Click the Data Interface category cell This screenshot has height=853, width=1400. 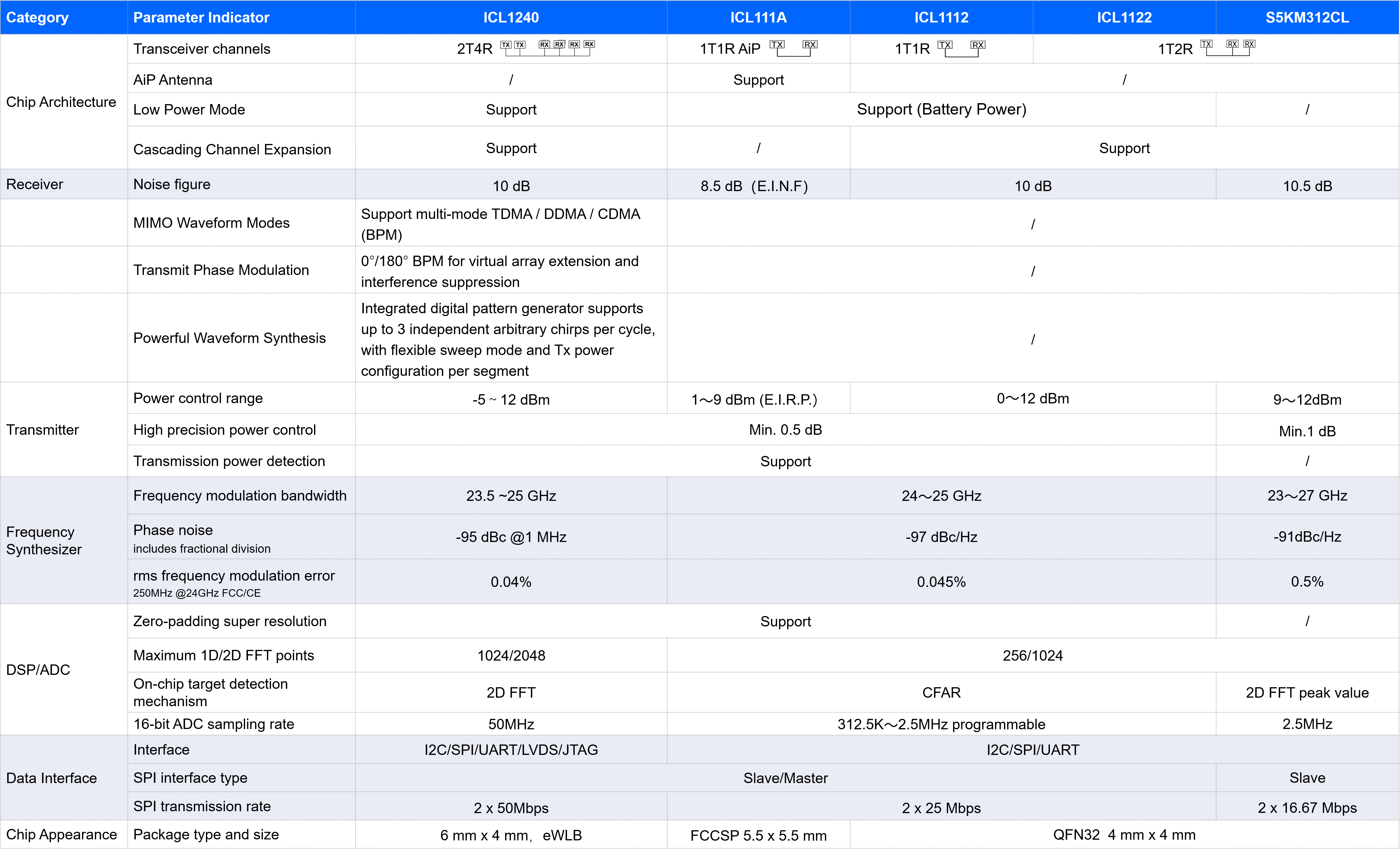tap(64, 777)
